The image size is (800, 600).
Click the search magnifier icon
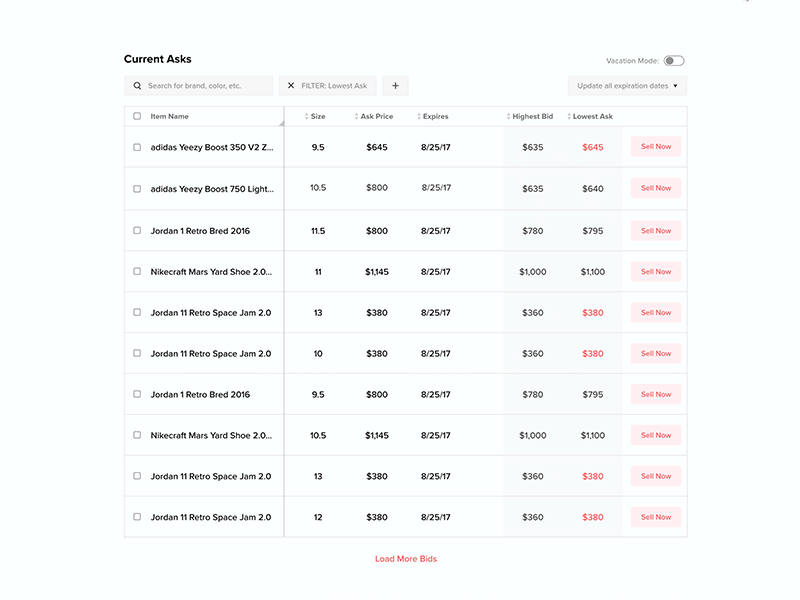tap(137, 86)
